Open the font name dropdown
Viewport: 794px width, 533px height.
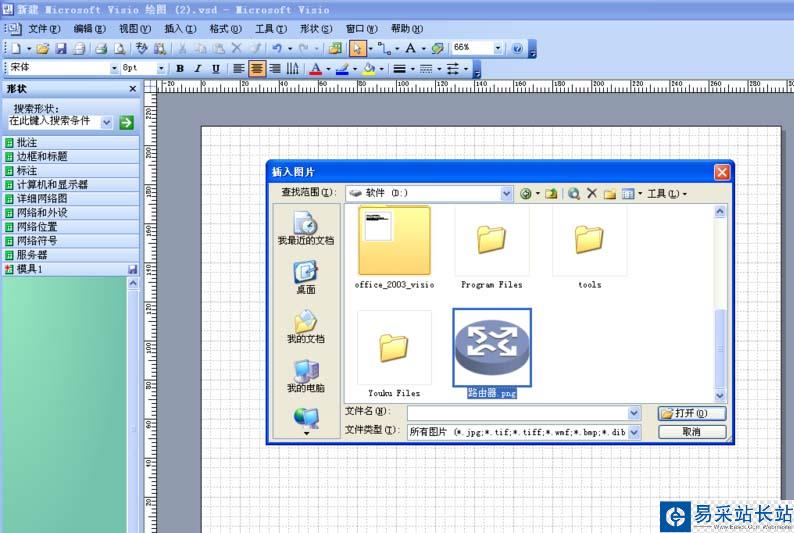pyautogui.click(x=114, y=68)
